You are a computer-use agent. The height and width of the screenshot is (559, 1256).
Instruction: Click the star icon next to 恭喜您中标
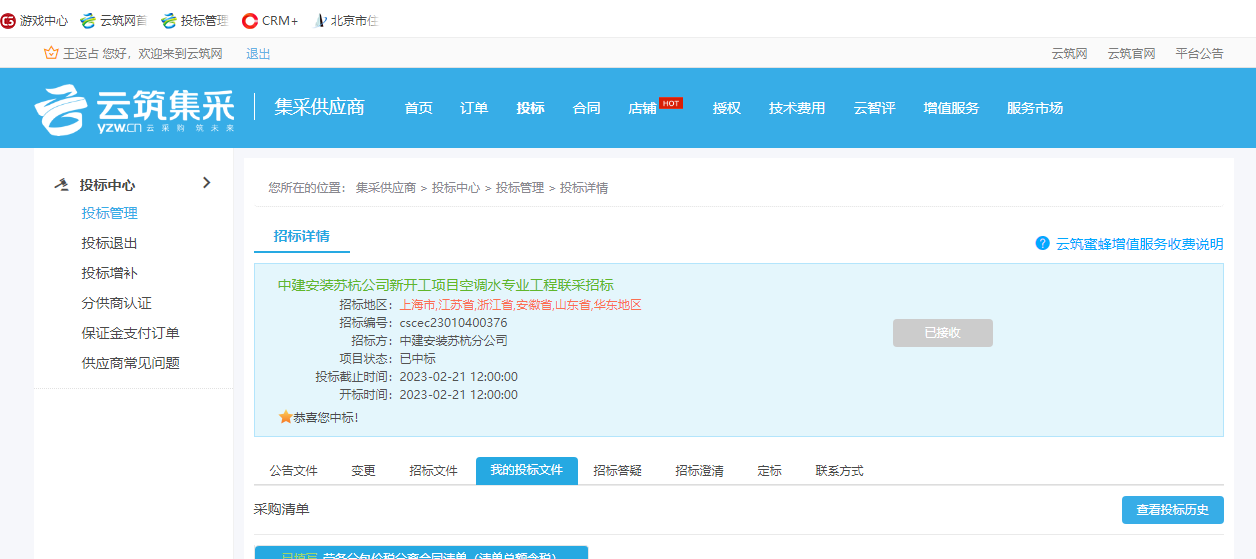[285, 417]
